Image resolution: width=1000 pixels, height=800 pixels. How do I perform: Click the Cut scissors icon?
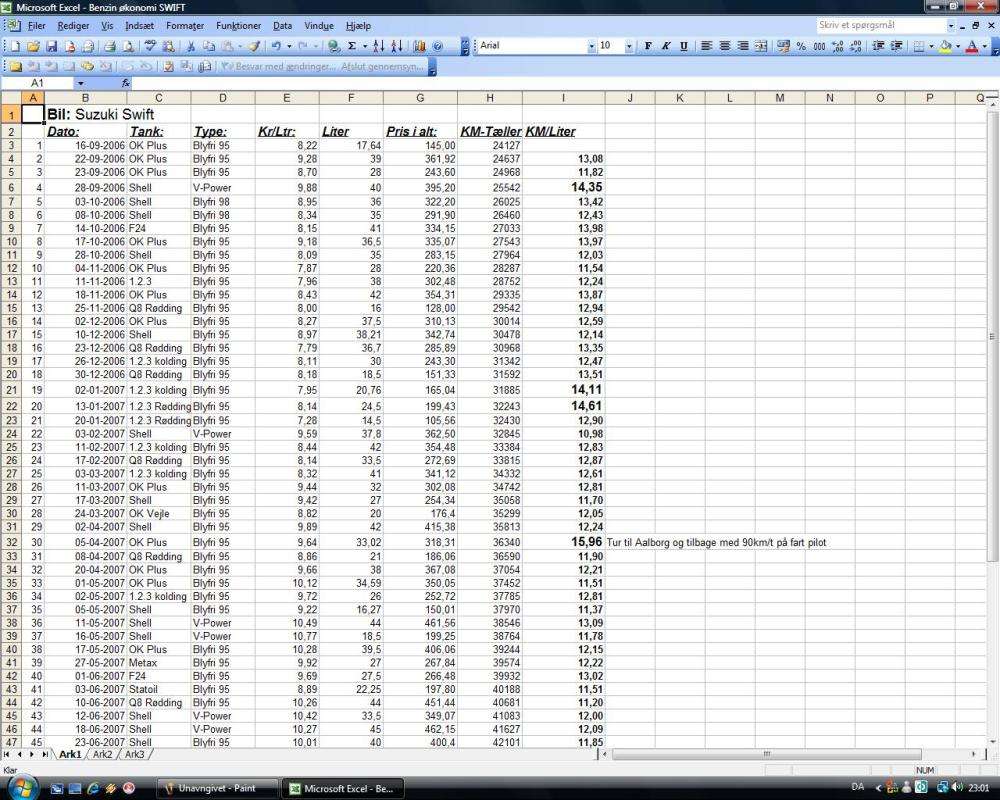[191, 46]
